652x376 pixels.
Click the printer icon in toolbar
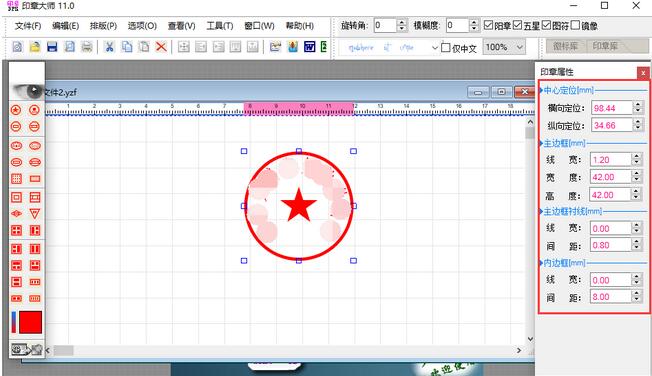coord(86,47)
